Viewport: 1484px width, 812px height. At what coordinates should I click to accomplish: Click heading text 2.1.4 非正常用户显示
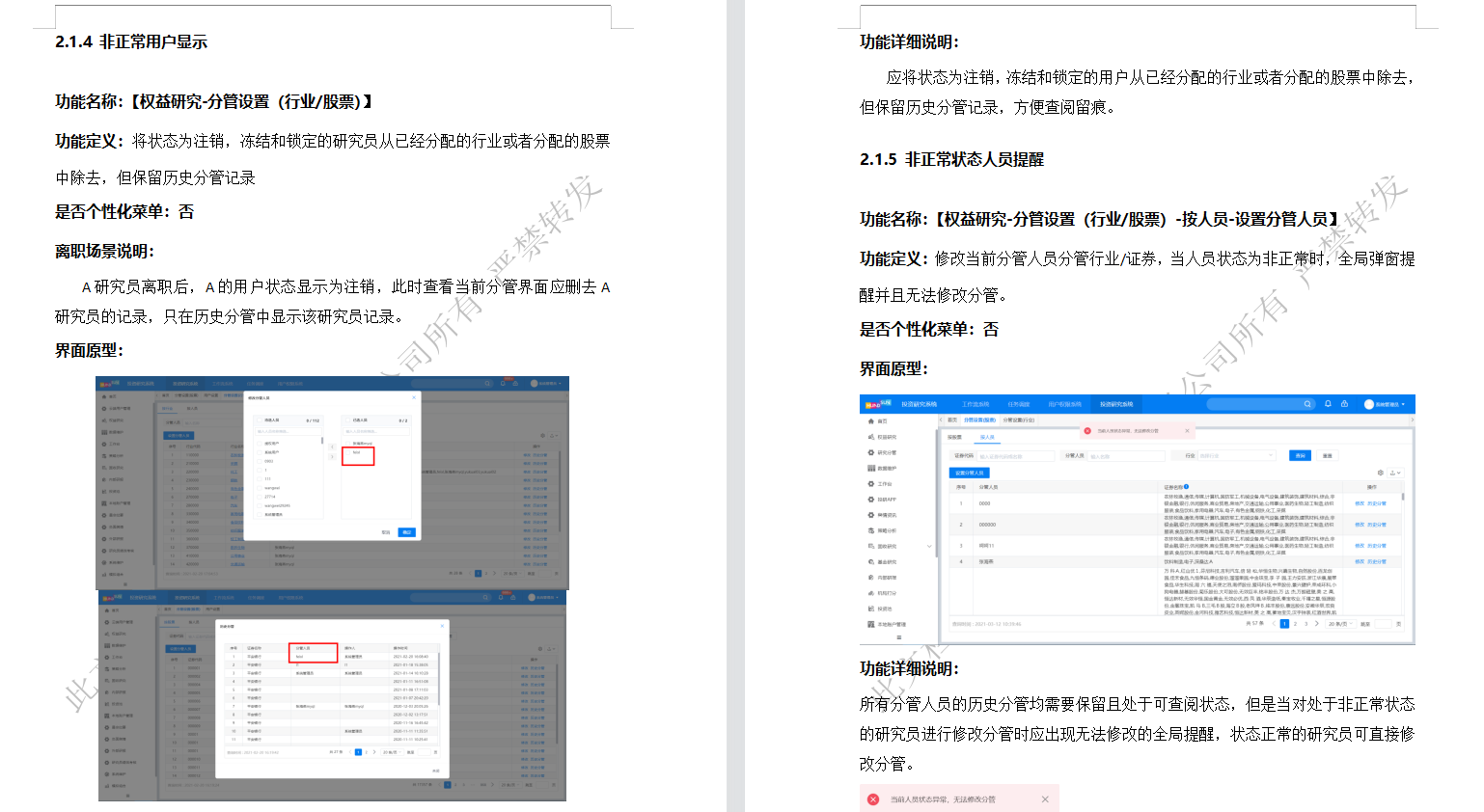131,41
